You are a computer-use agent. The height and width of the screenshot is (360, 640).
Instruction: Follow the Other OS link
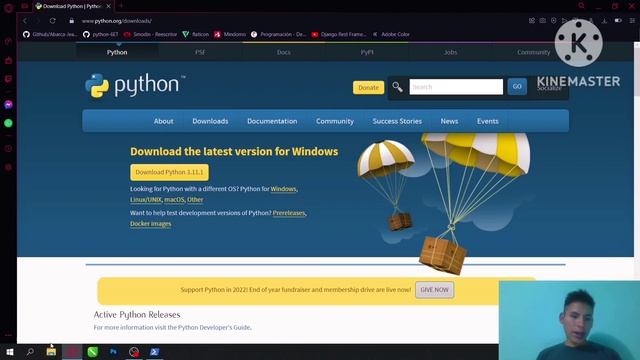point(195,200)
